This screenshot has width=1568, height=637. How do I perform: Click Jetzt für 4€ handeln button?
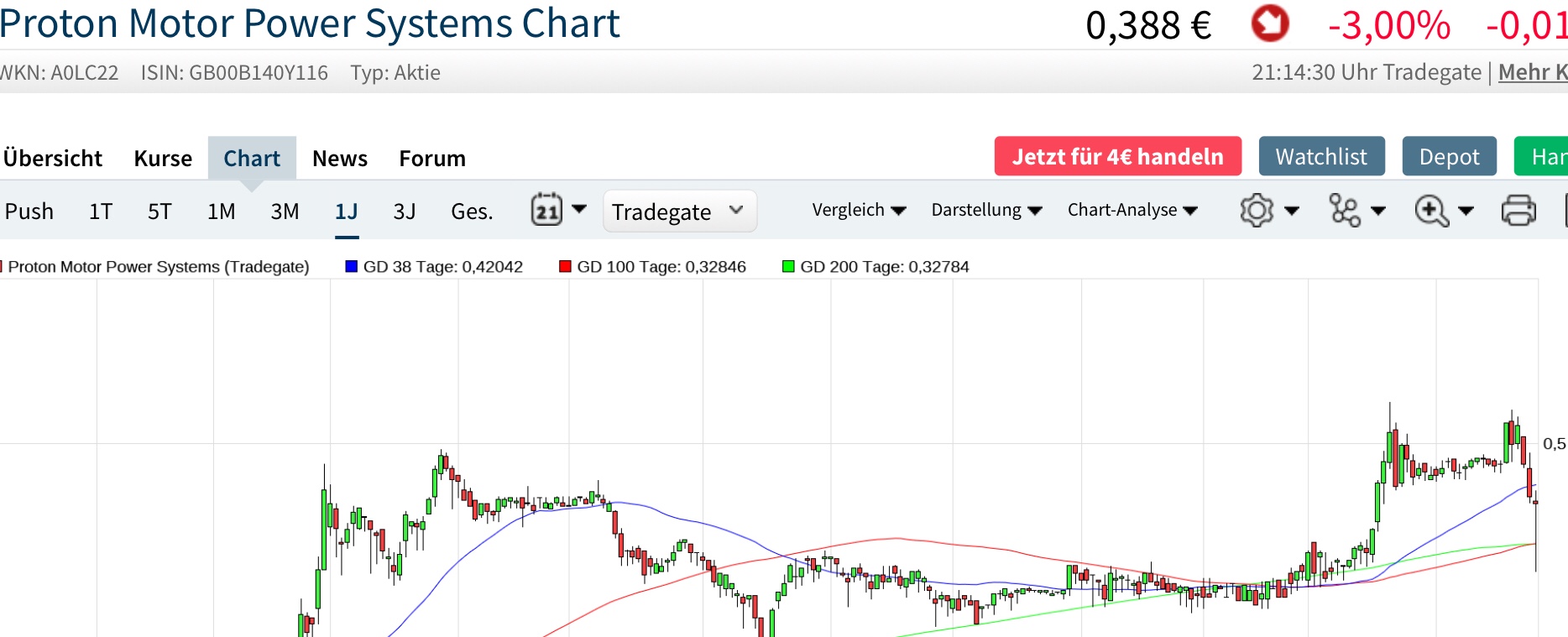(x=1117, y=157)
